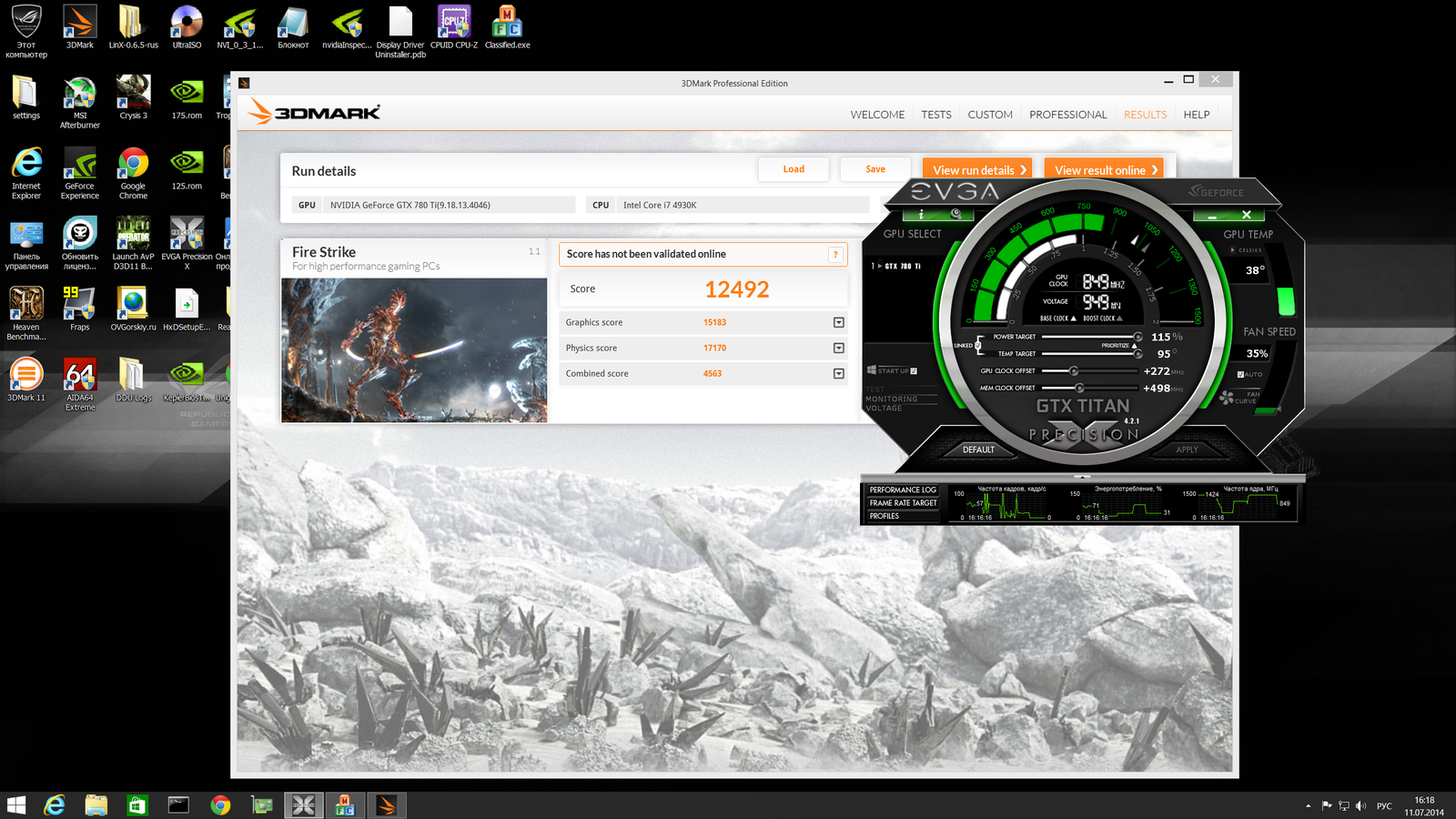Viewport: 1456px width, 819px height.
Task: Click the GPU Clock Offset slider handle
Action: pyautogui.click(x=1074, y=371)
